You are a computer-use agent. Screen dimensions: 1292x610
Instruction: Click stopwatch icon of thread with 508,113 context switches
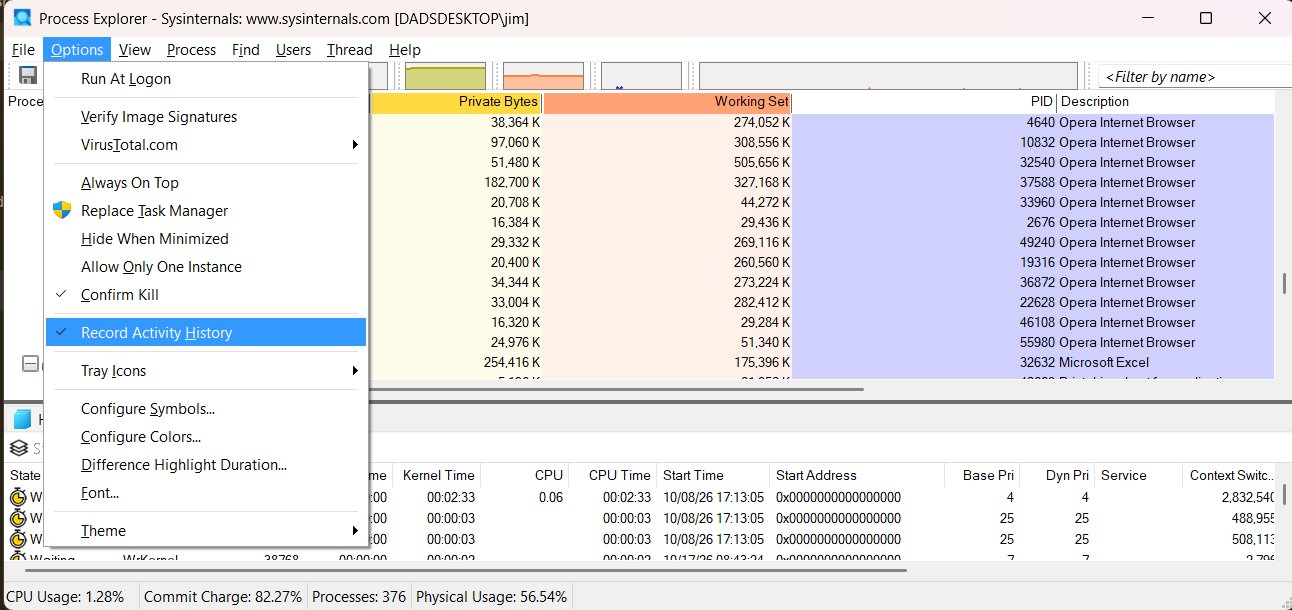[x=19, y=539]
